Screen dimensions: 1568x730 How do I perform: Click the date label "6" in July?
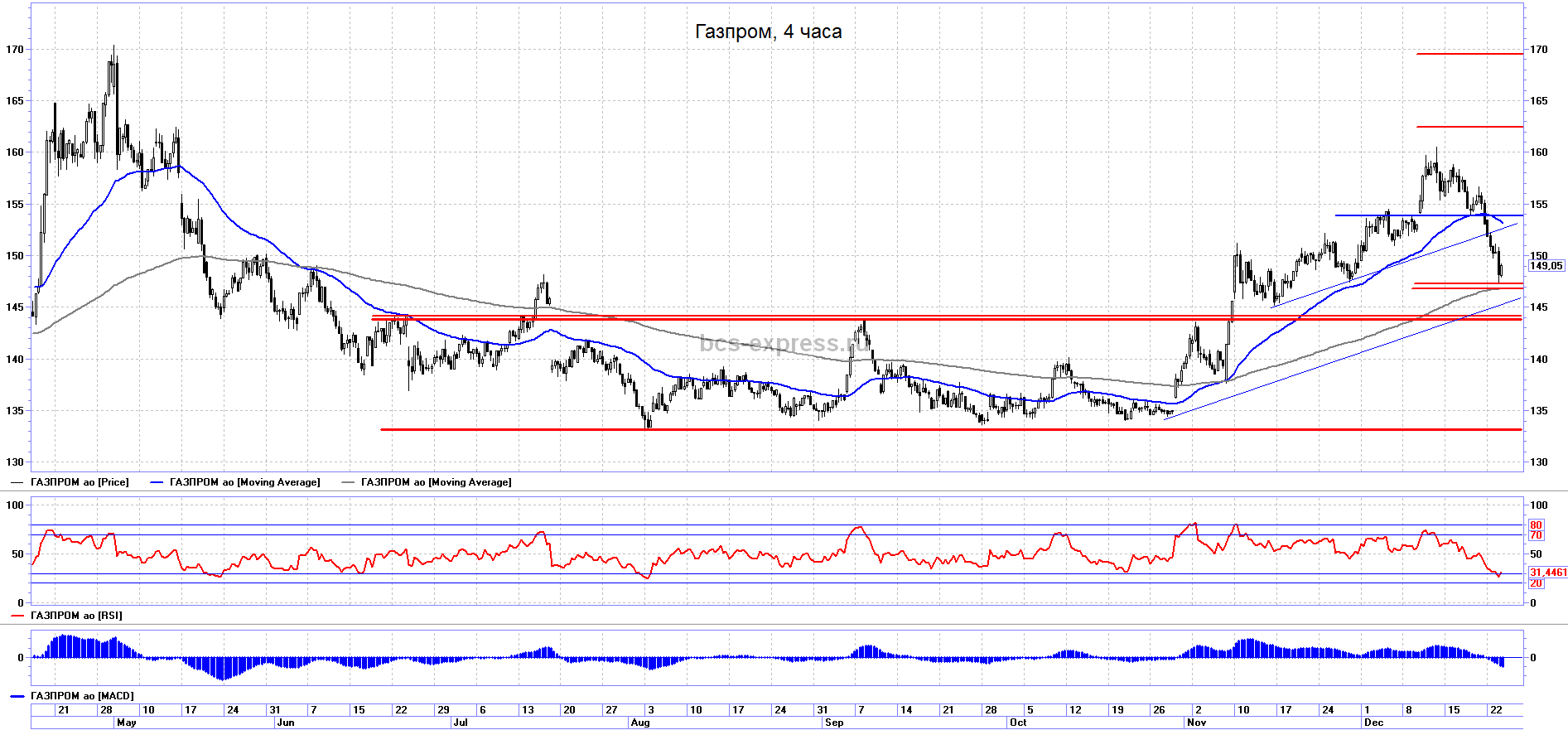tap(483, 710)
